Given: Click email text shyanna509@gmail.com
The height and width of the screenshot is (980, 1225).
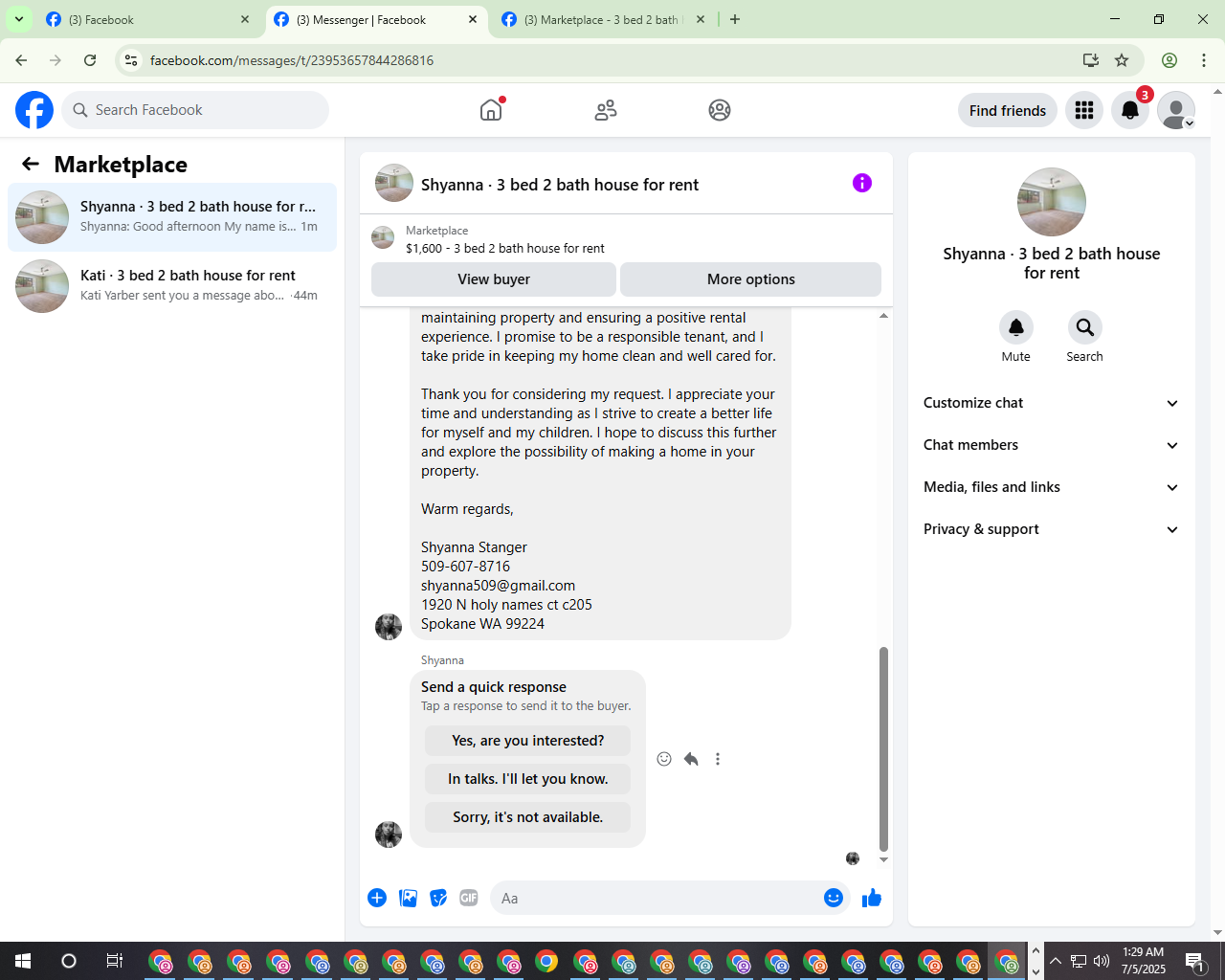Looking at the screenshot, I should pos(498,586).
